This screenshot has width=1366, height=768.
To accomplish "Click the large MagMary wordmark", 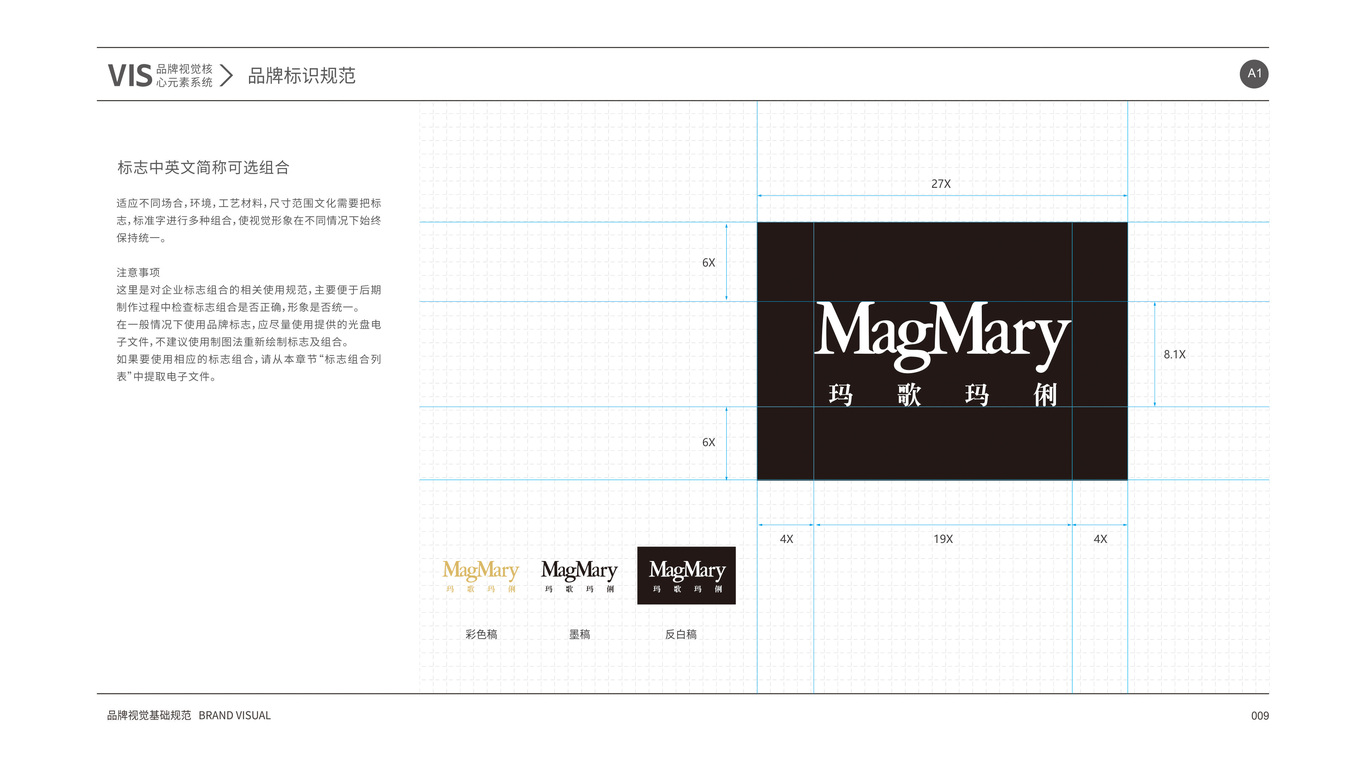I will tap(943, 335).
